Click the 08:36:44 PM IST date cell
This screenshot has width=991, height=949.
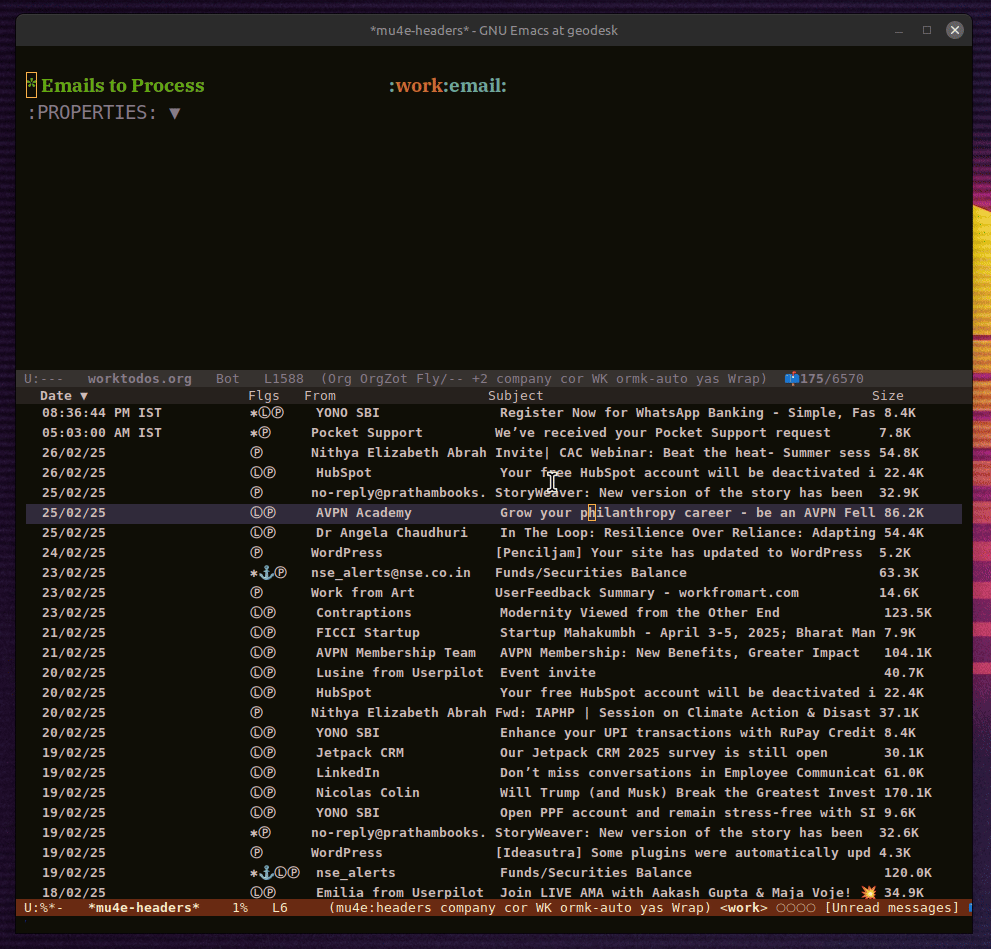[x=102, y=413]
